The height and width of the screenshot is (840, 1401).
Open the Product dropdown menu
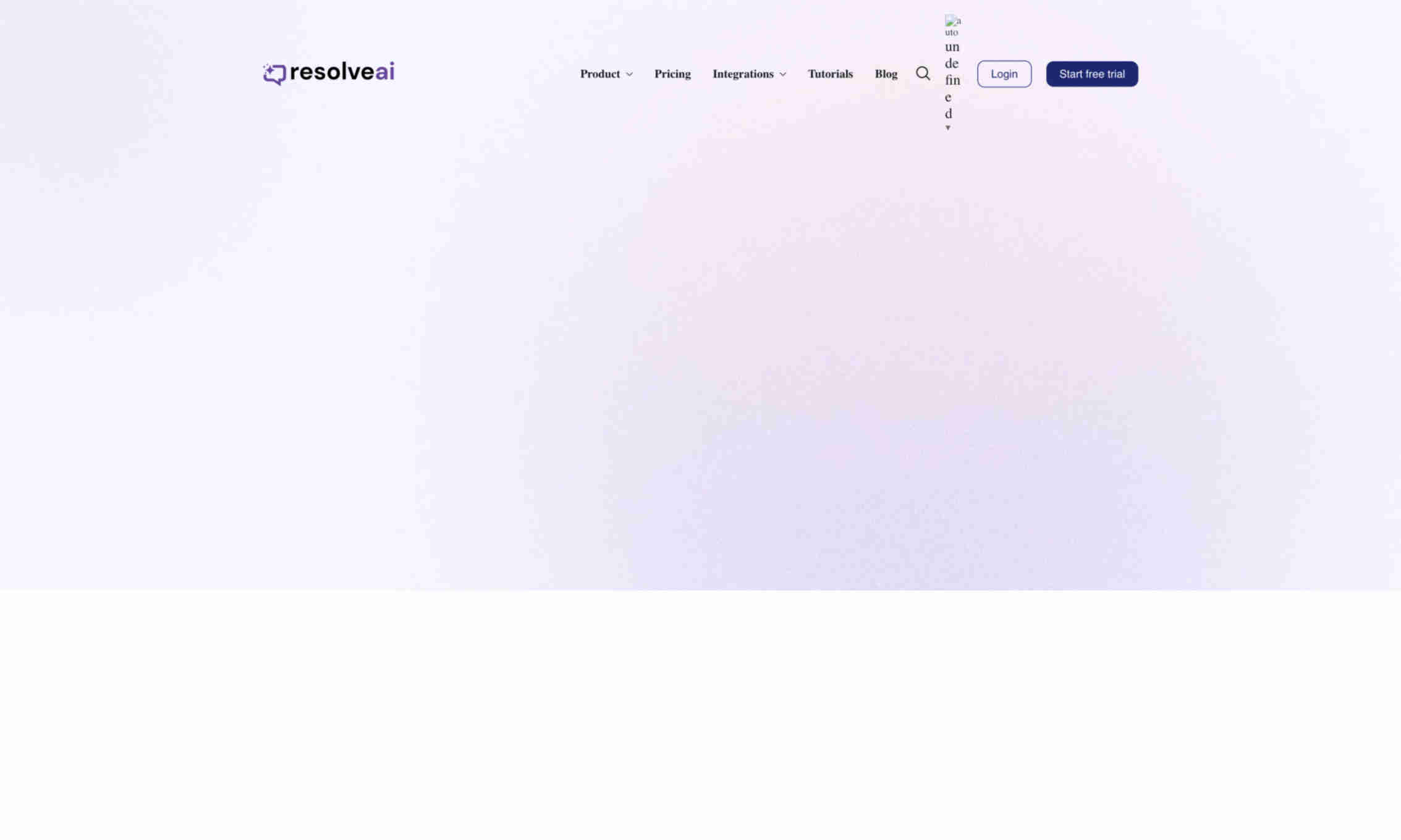[606, 73]
